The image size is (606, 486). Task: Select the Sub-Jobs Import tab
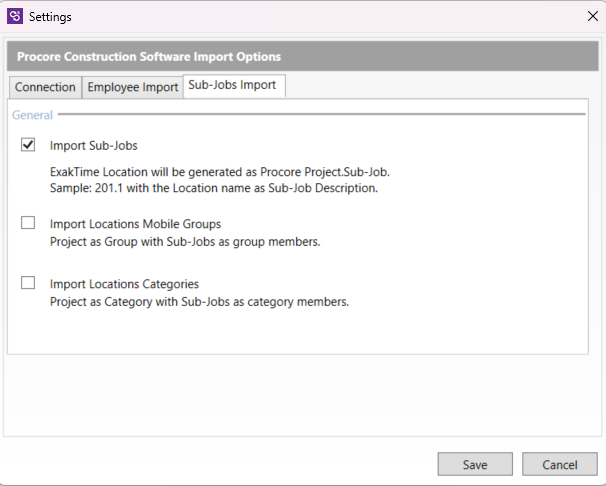pos(234,85)
